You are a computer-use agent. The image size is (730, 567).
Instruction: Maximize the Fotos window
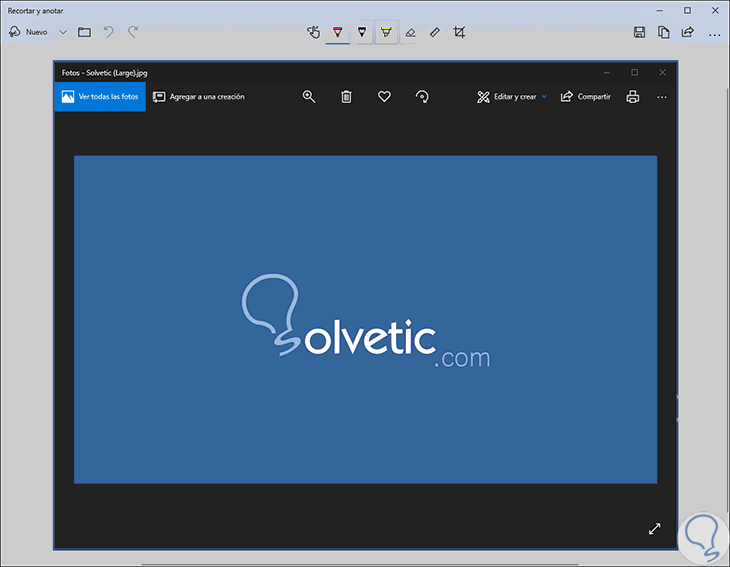(x=635, y=73)
